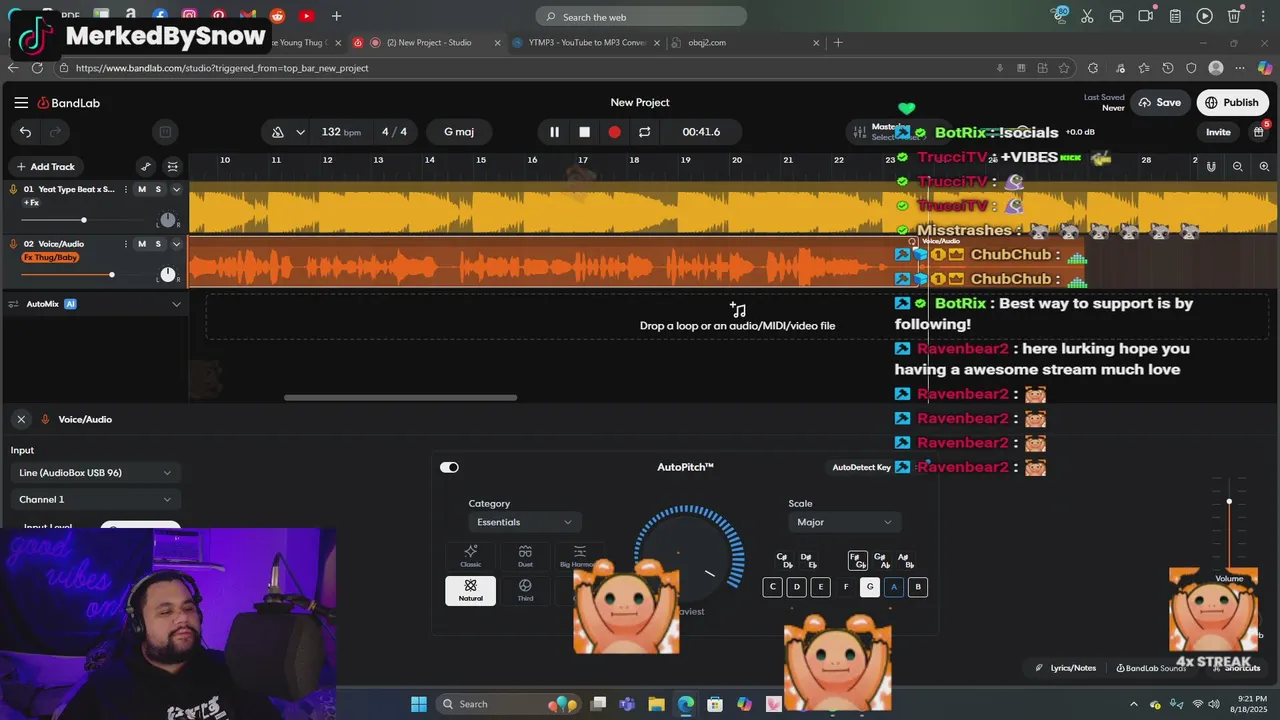Stop playback with the stop button
This screenshot has width=1280, height=720.
[584, 132]
